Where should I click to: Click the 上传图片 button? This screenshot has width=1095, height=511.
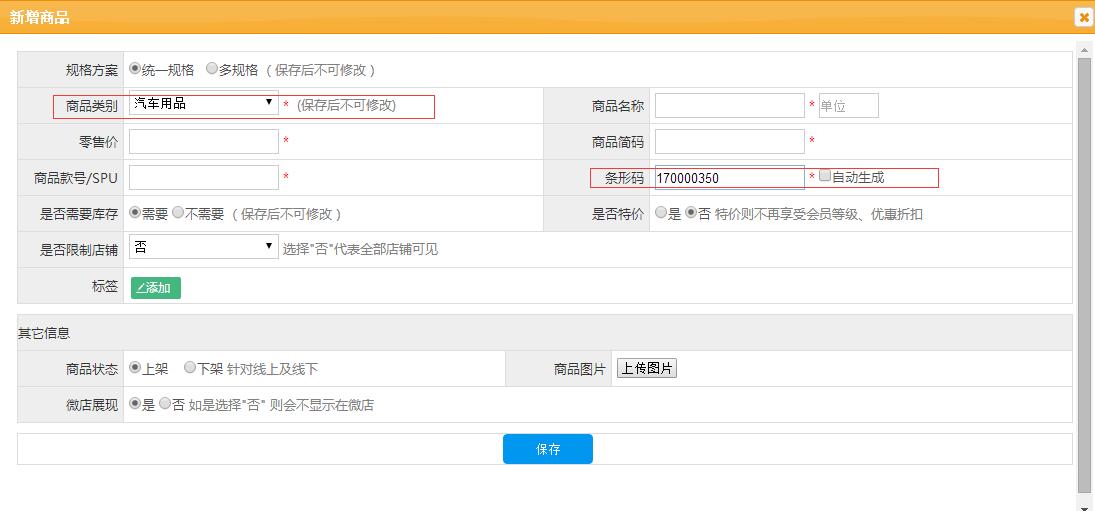click(646, 368)
